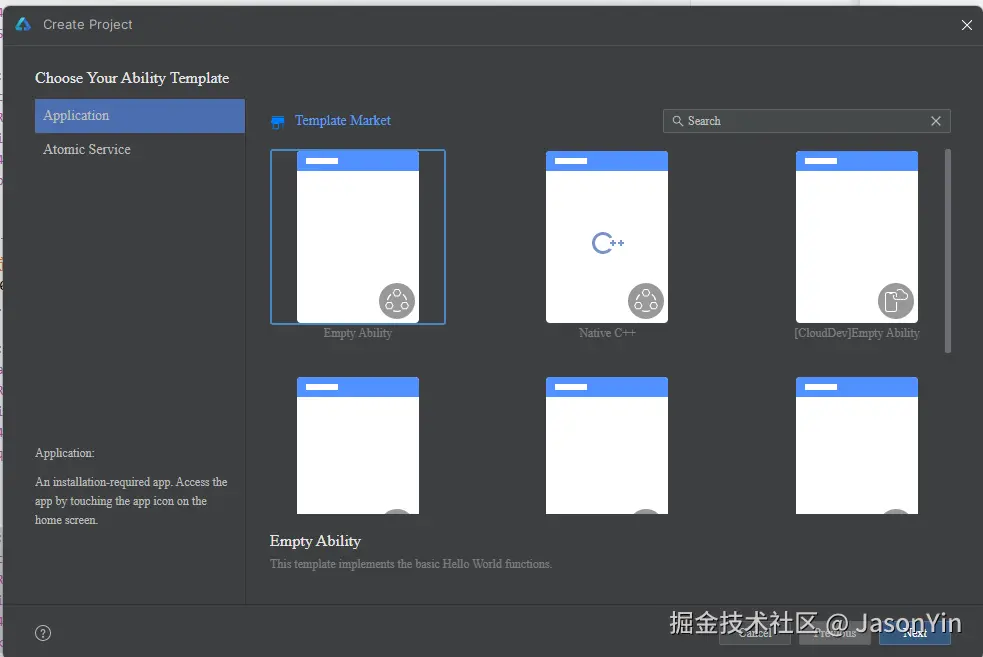This screenshot has height=657, width=983.
Task: Click the Cancel button
Action: pos(755,633)
